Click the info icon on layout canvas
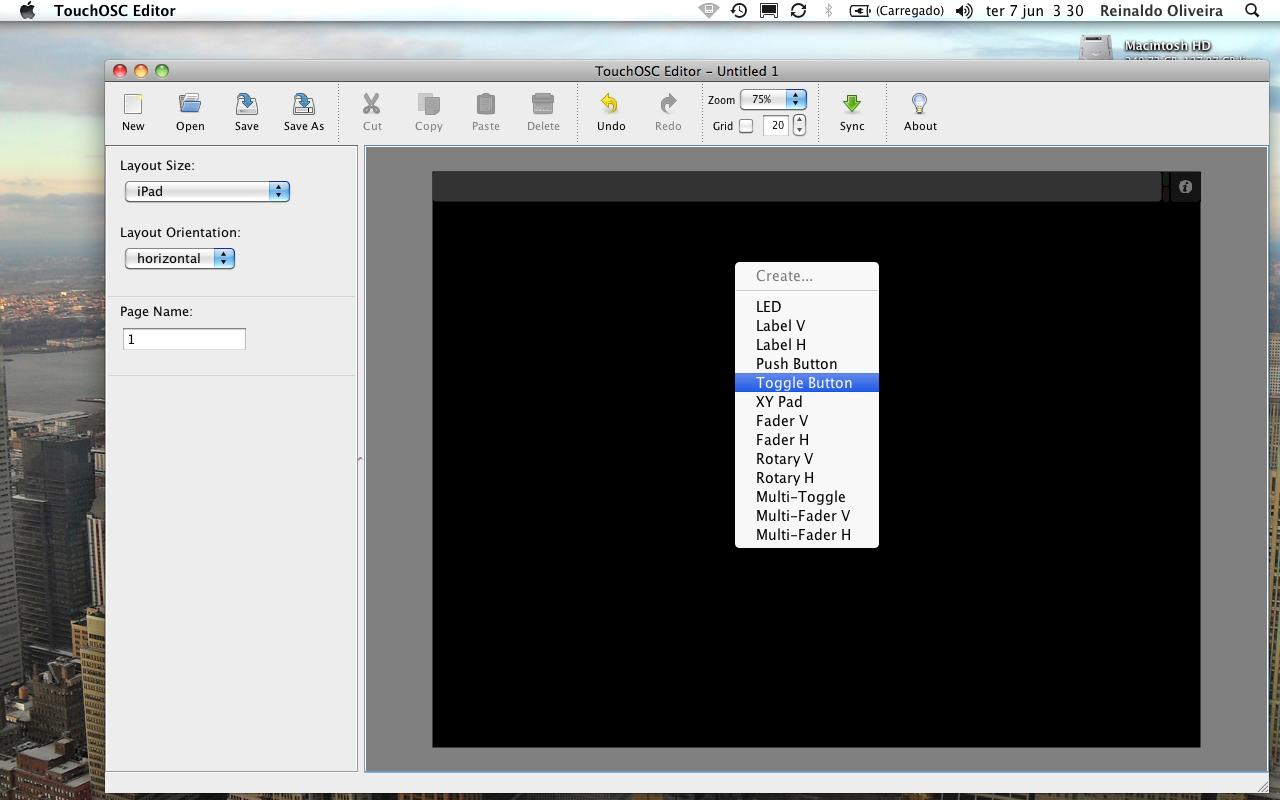The image size is (1280, 800). (1185, 187)
